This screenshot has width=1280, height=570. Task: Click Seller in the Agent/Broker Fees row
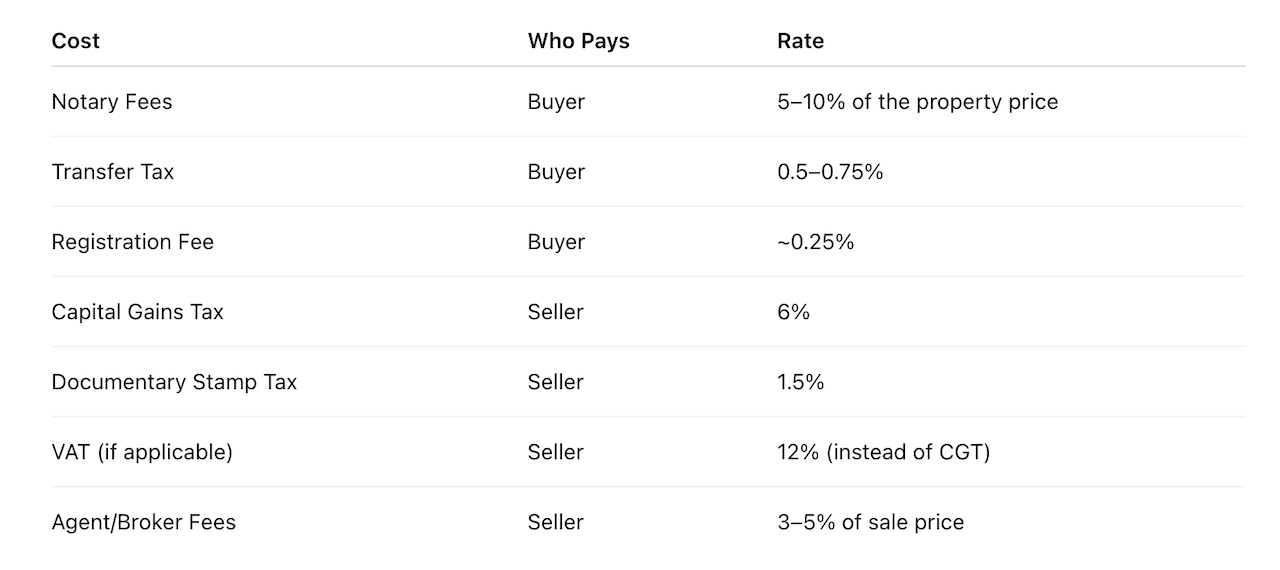point(555,522)
